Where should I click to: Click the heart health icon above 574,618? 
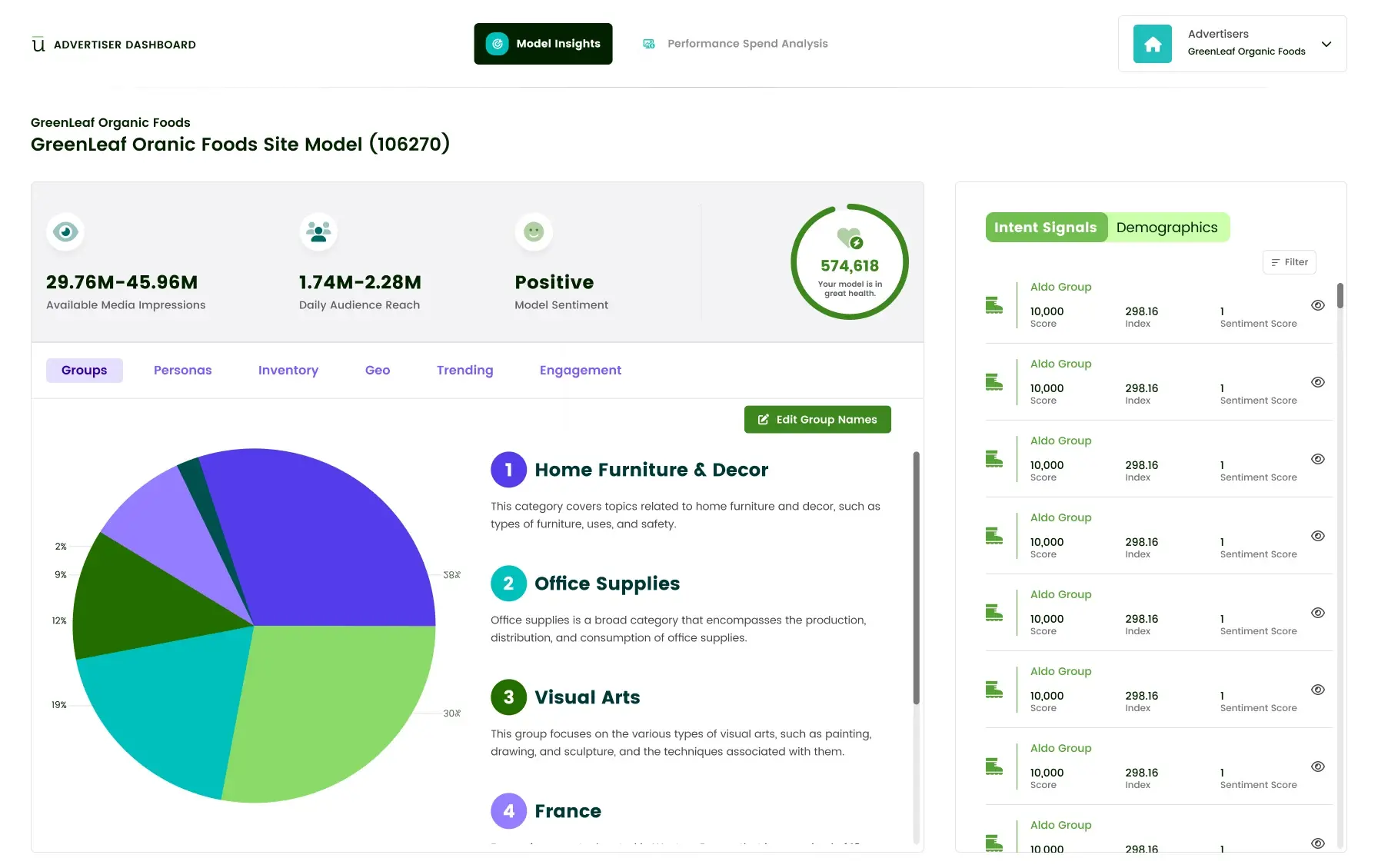point(850,238)
